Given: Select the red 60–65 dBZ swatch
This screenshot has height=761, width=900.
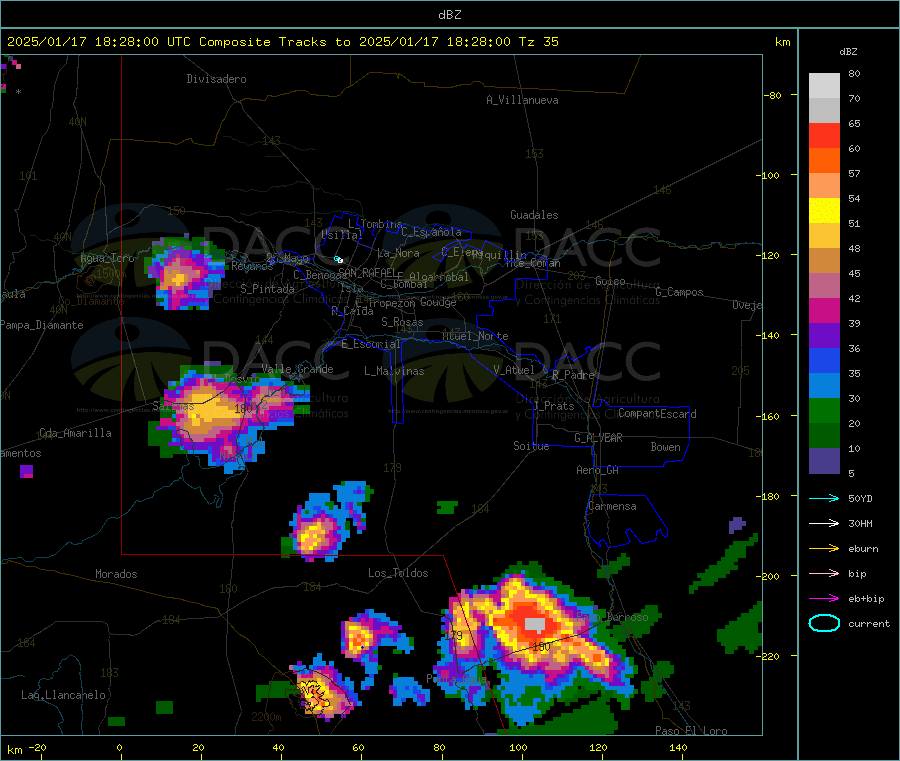Looking at the screenshot, I should coord(824,136).
